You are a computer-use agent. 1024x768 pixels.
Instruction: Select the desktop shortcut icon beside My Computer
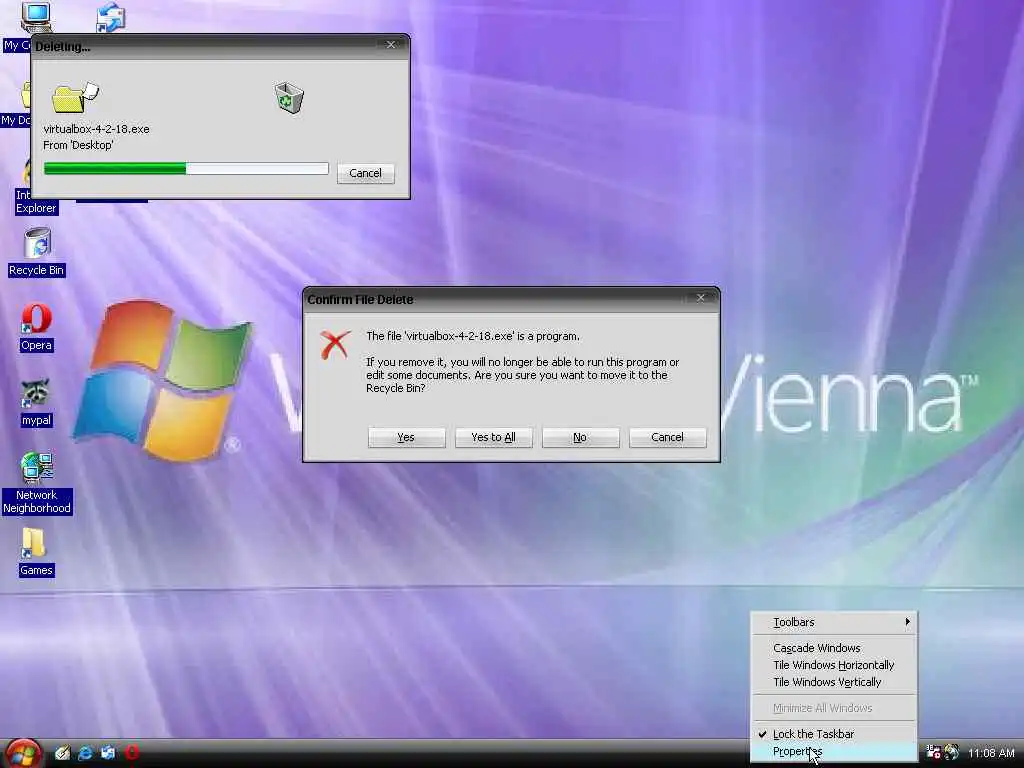[110, 17]
